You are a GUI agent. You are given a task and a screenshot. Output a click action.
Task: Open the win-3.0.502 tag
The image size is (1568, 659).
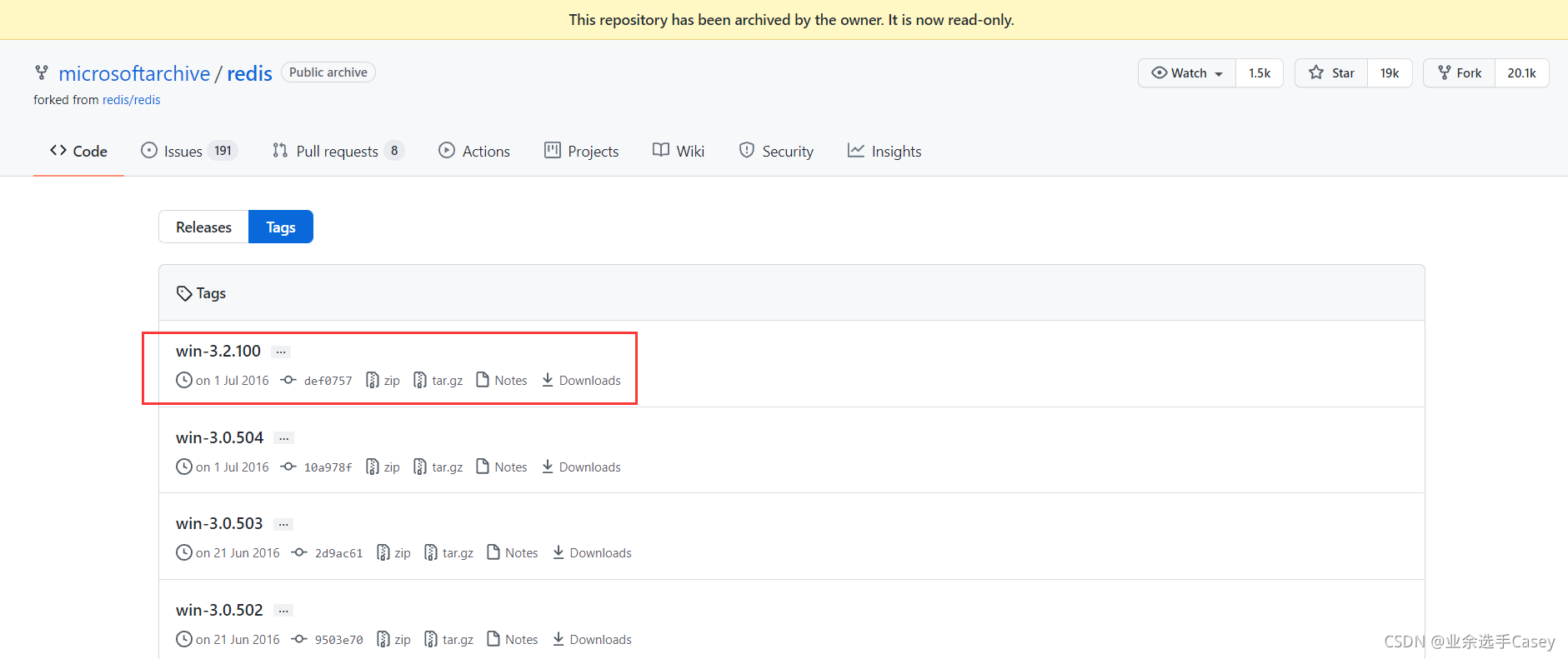[219, 610]
